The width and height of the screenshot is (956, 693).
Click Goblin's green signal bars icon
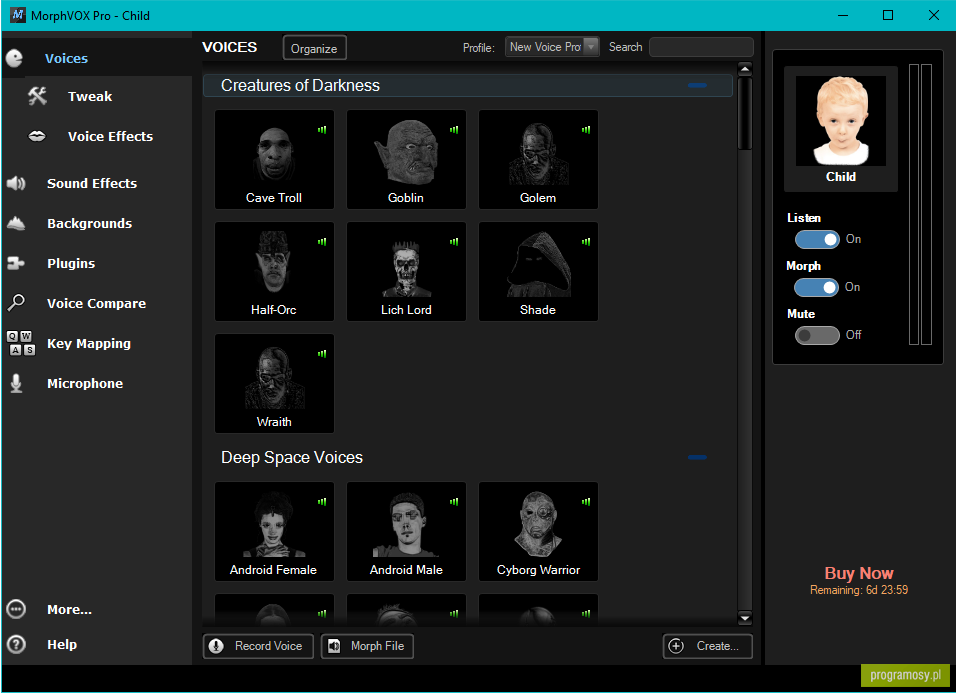pyautogui.click(x=454, y=129)
